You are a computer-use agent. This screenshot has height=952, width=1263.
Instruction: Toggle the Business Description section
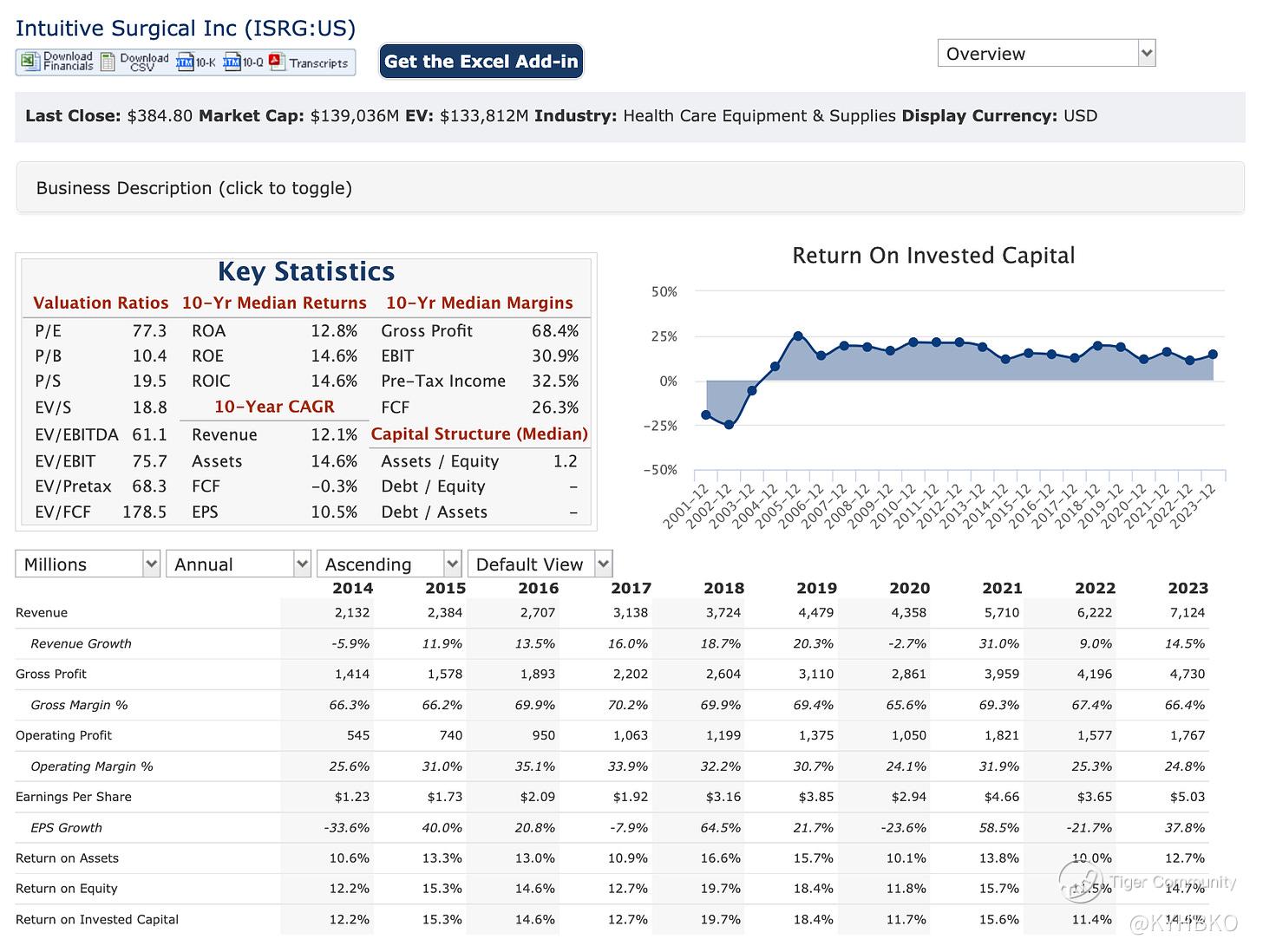tap(194, 188)
